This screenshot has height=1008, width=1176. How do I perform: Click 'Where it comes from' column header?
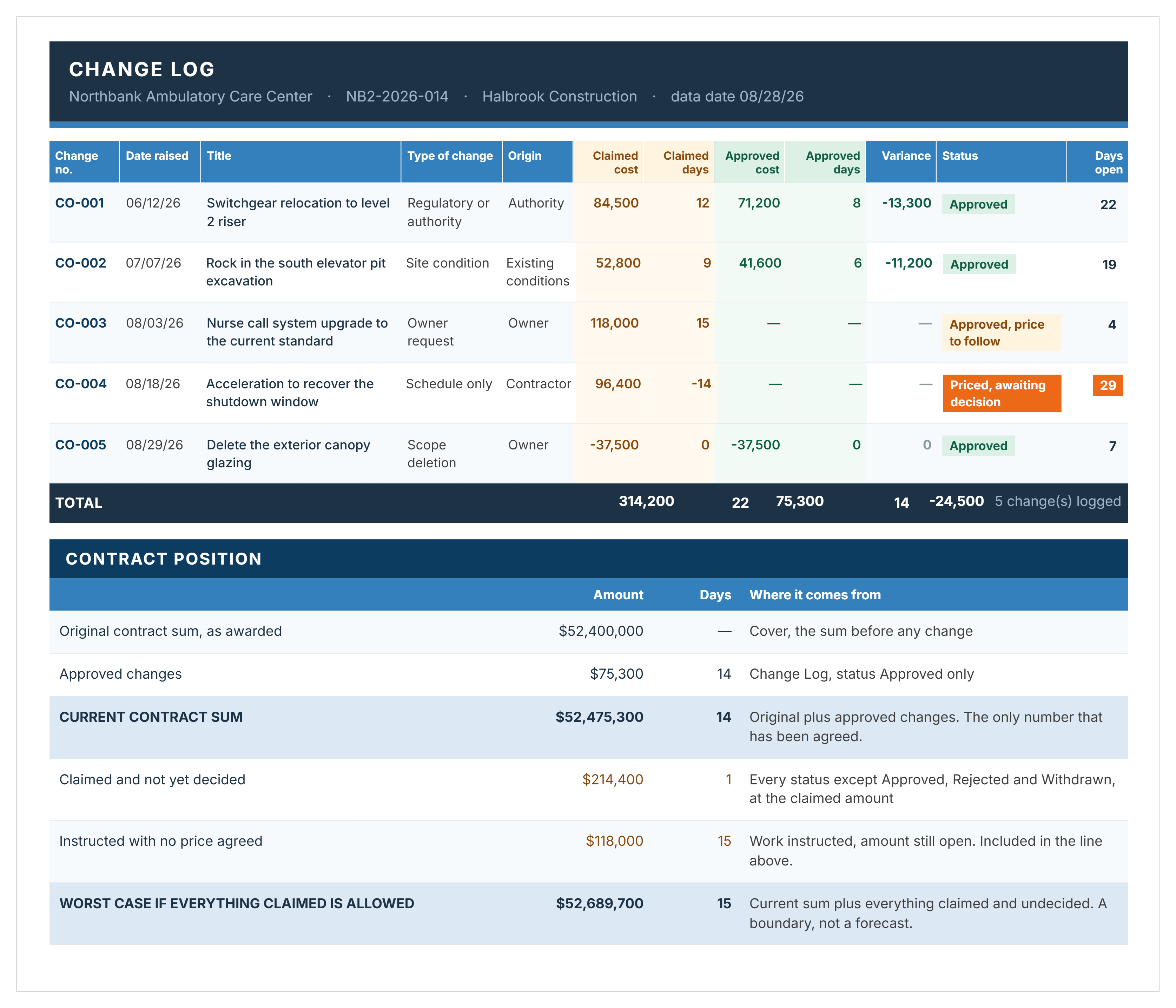pos(815,595)
